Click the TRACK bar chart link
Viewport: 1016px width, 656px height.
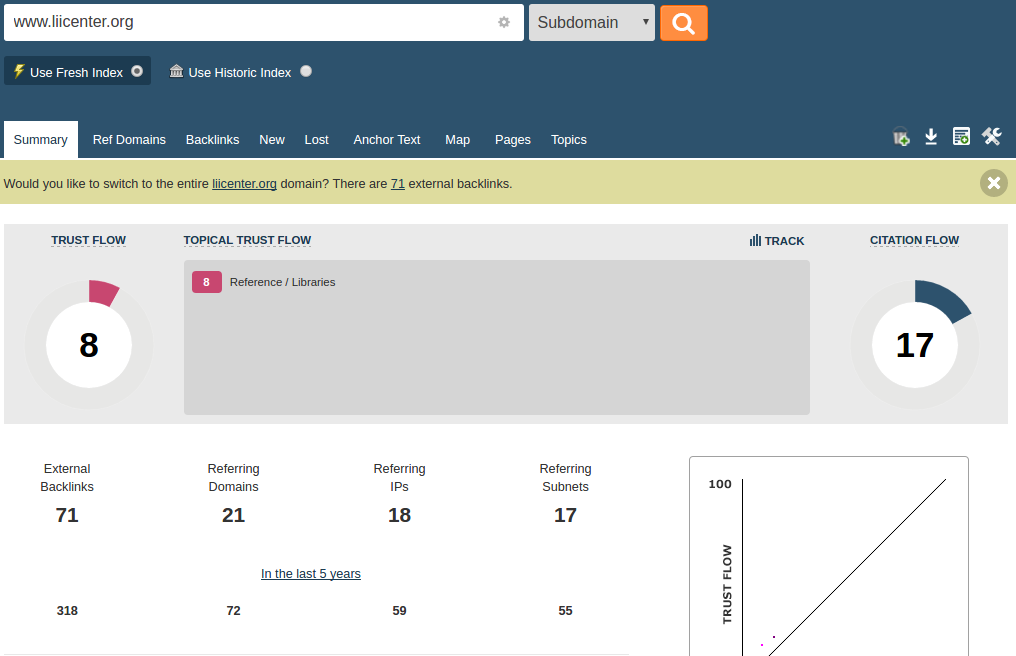tap(776, 240)
